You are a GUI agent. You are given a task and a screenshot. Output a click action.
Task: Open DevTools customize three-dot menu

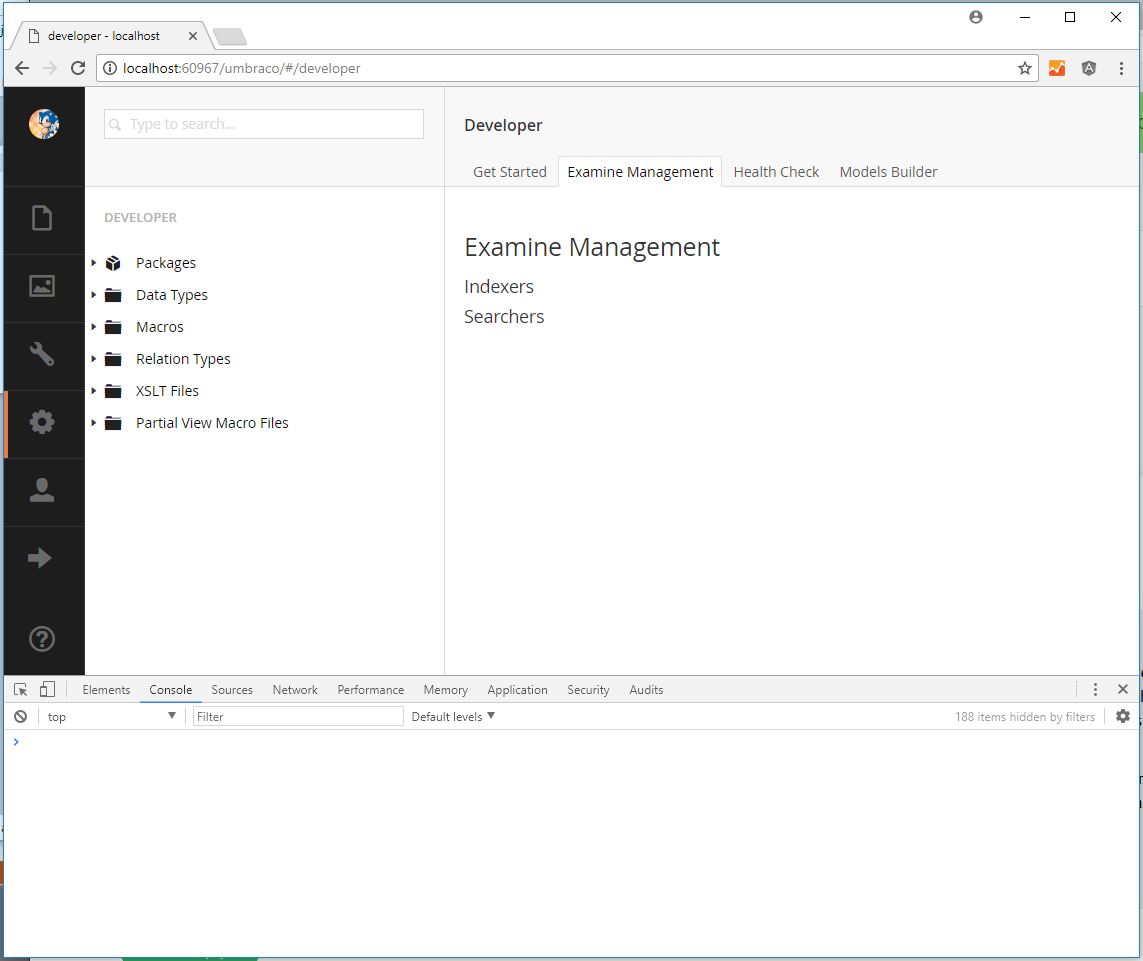1095,690
